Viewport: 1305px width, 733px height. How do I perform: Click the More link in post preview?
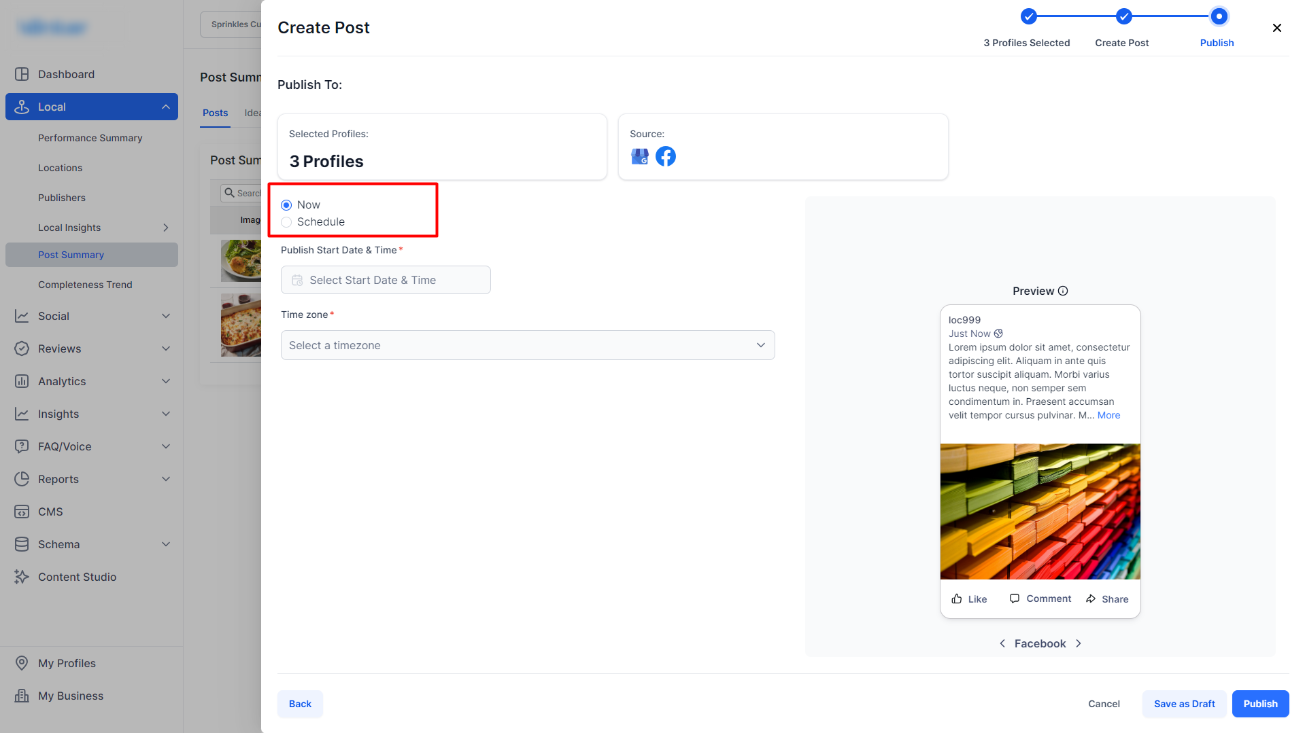click(1108, 415)
